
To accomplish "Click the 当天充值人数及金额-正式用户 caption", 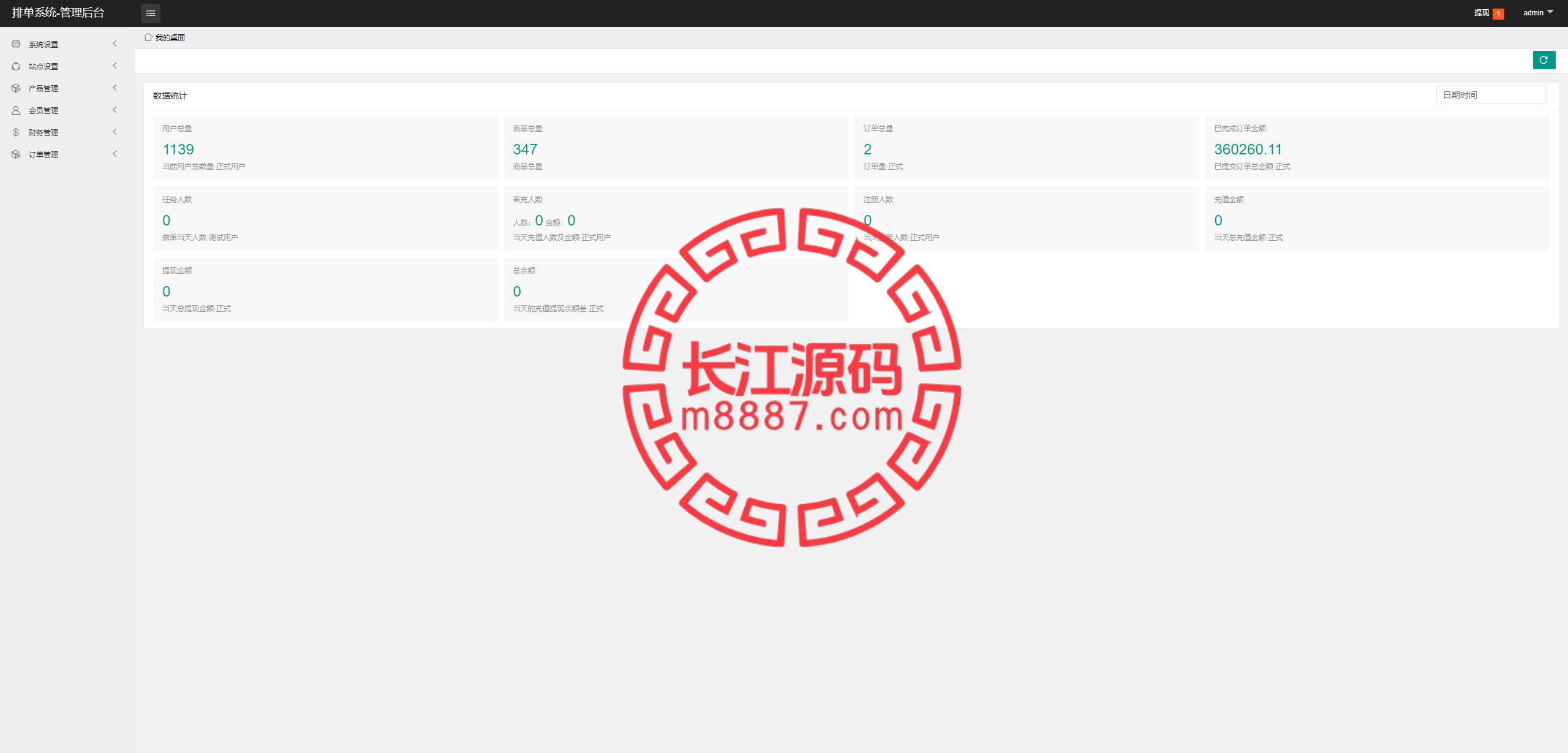I will click(x=562, y=238).
